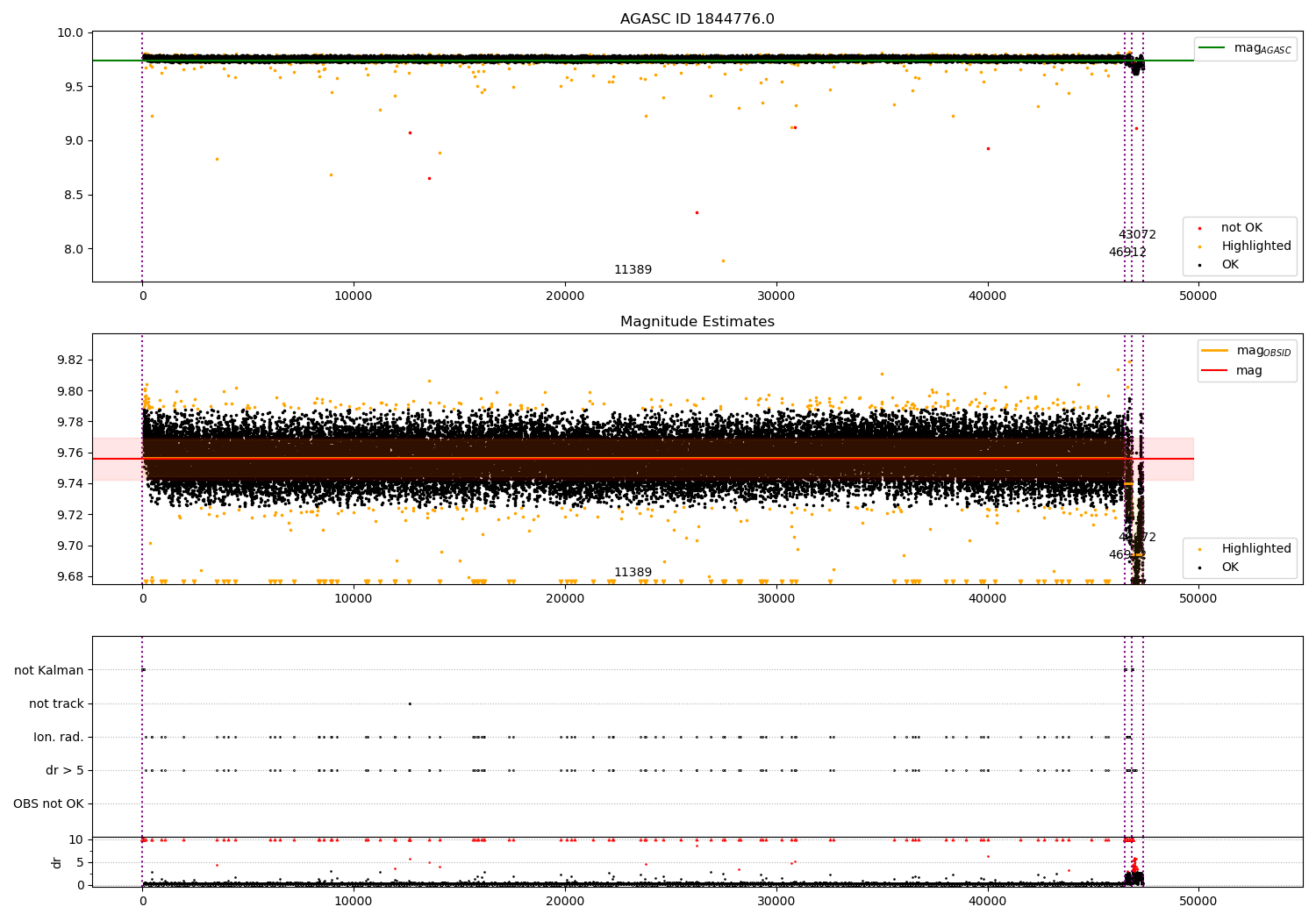Screen dimensions: 1316x921
Task: Click the 'dr > 5' axis label
Action: [x=65, y=770]
